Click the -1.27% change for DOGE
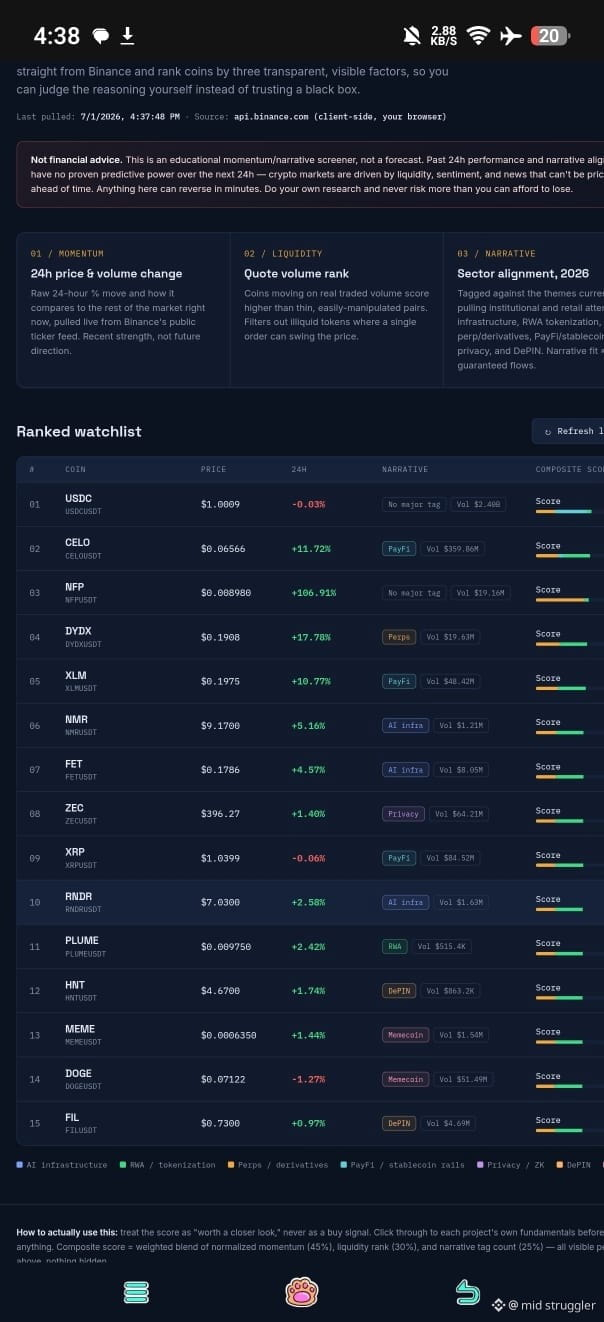 tap(308, 1079)
